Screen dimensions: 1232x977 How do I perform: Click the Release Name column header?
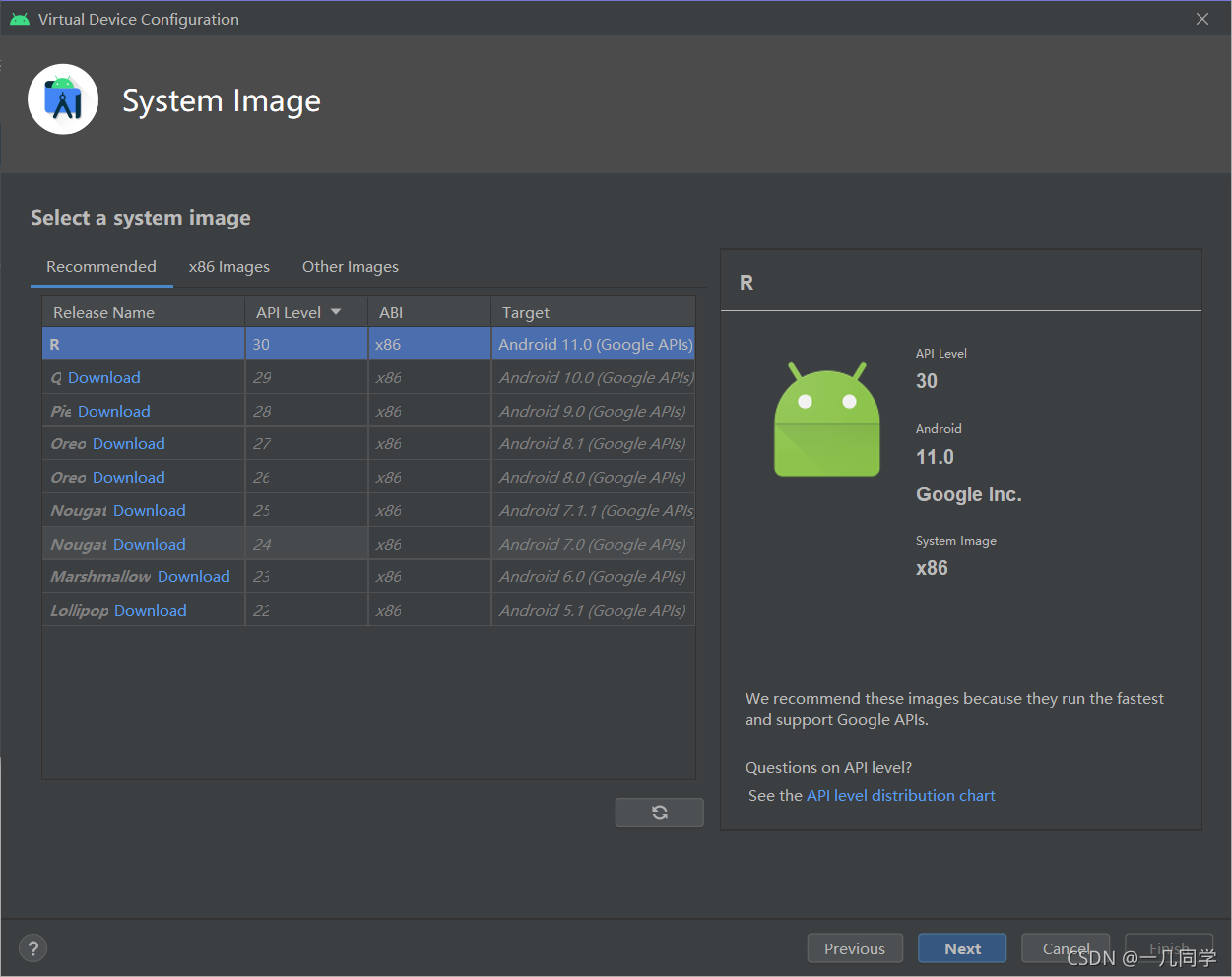(144, 312)
